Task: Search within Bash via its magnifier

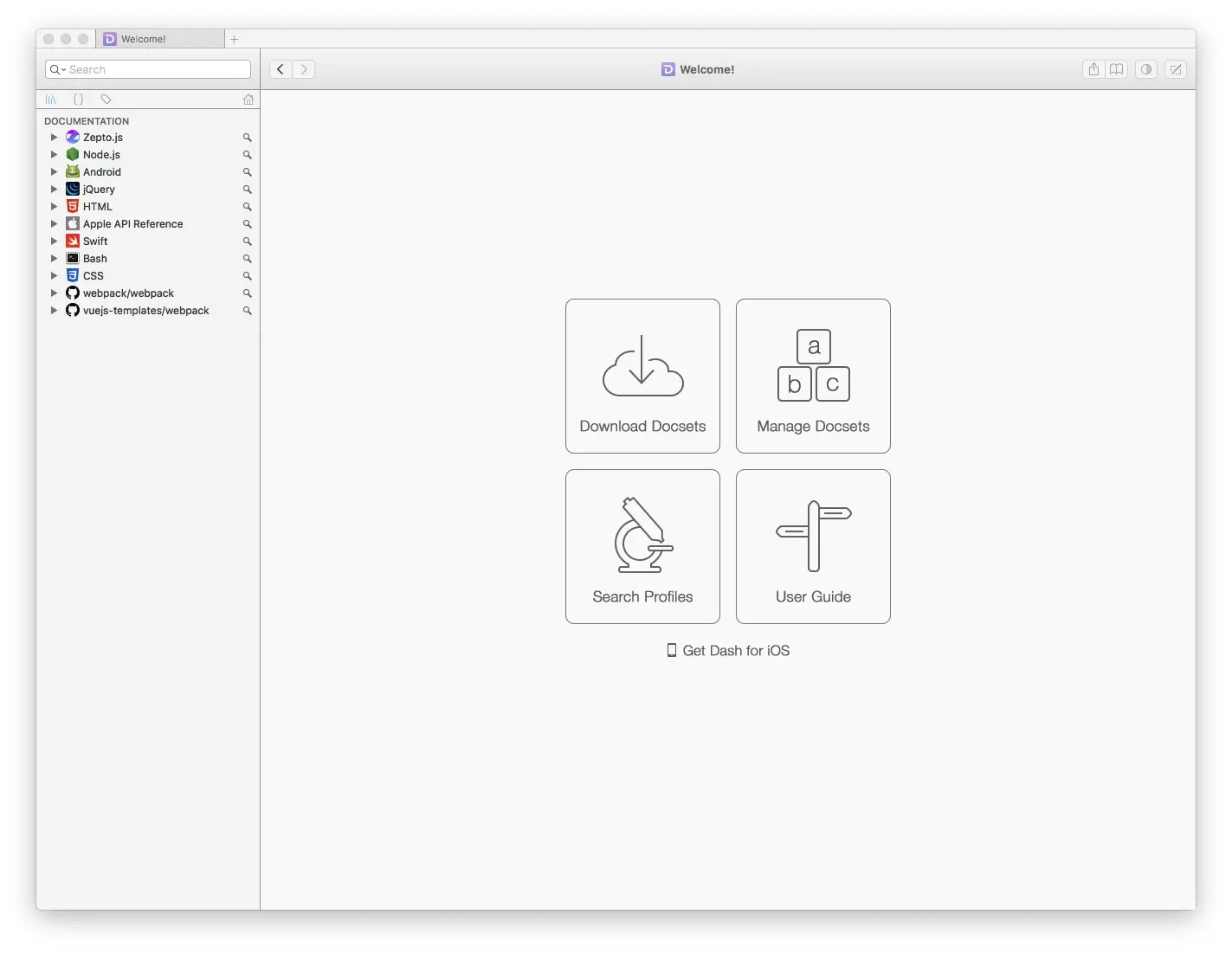Action: click(247, 259)
